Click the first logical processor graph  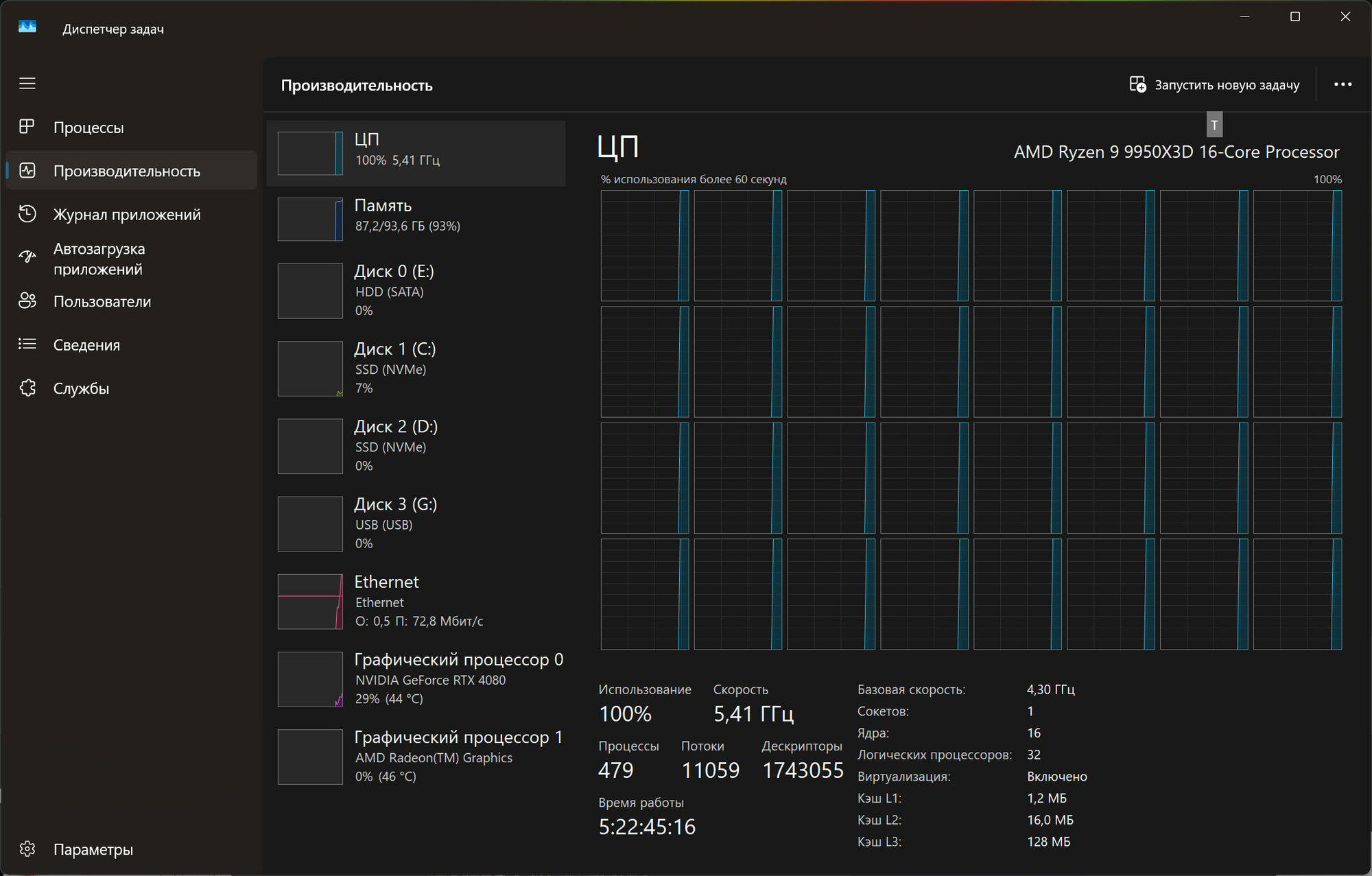pos(645,246)
